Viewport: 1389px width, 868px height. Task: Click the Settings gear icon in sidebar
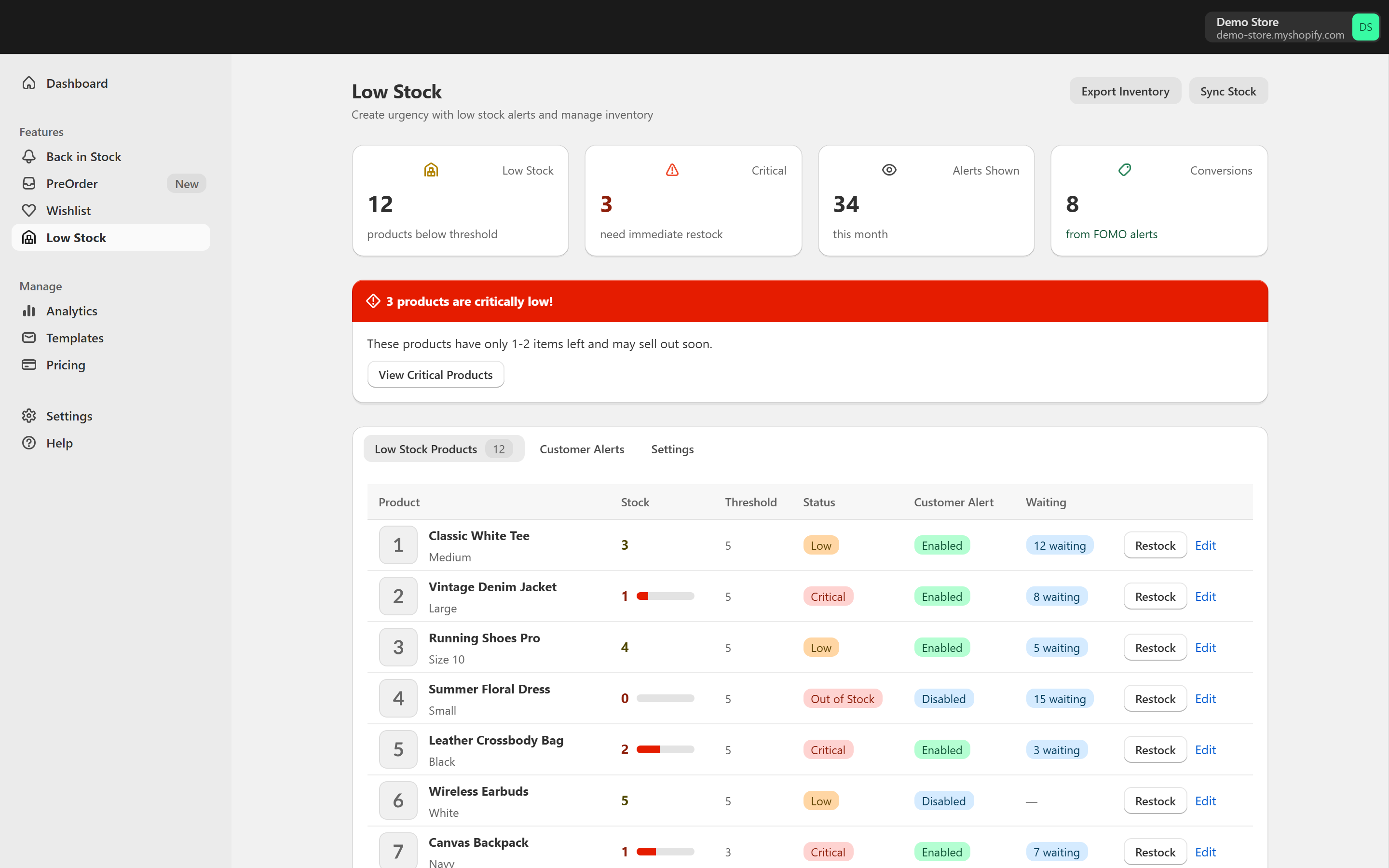(x=29, y=416)
